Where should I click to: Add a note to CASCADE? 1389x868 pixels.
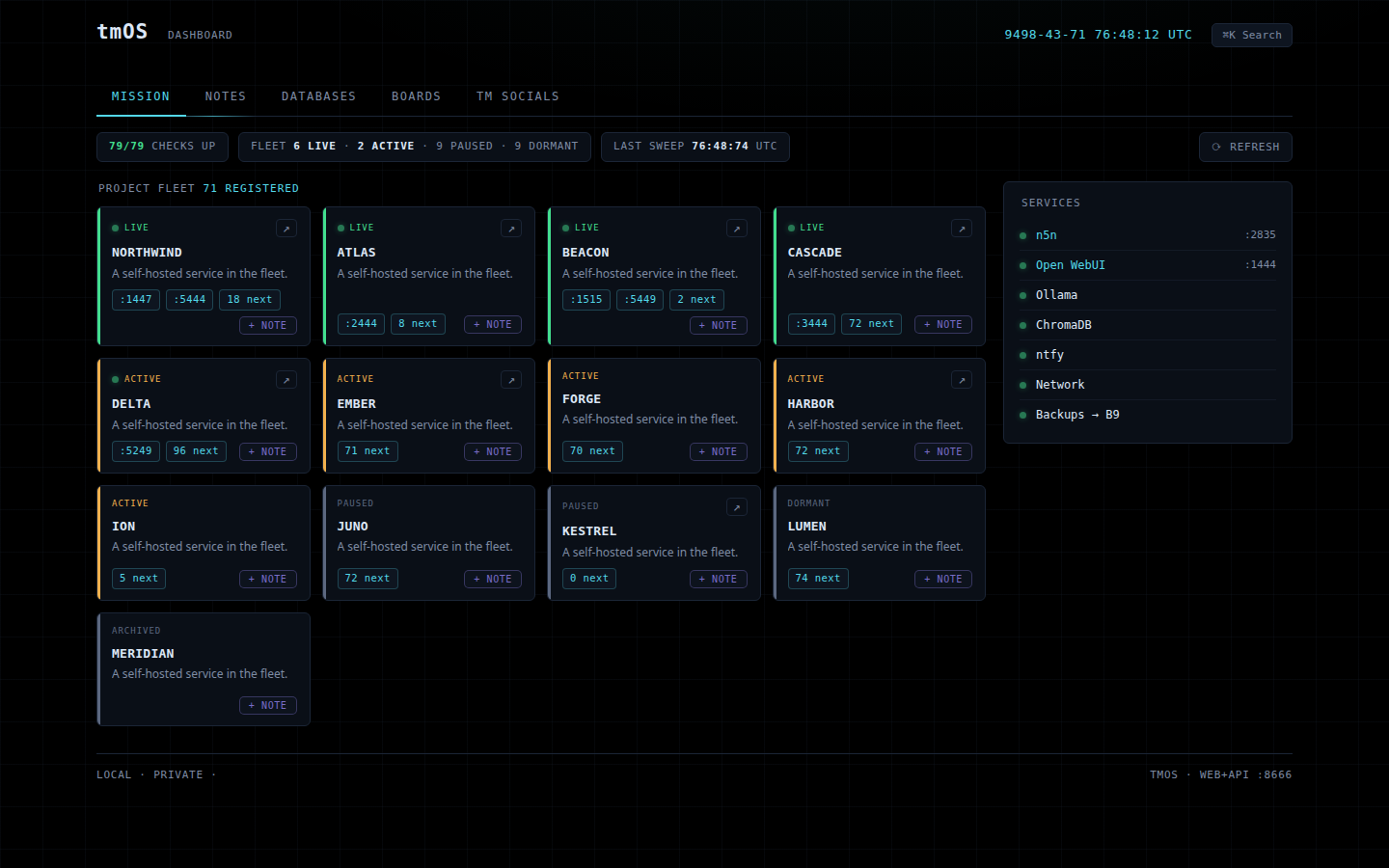pyautogui.click(x=943, y=325)
